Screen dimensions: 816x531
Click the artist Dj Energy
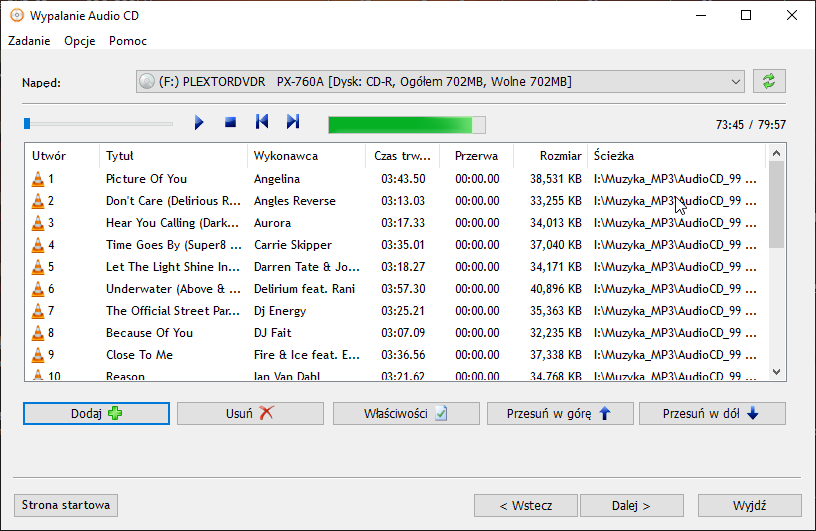coord(280,311)
